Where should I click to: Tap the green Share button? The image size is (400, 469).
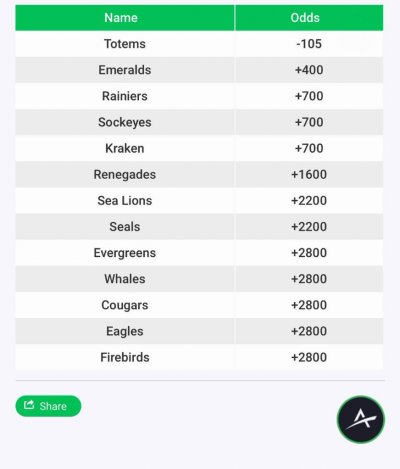(x=48, y=406)
